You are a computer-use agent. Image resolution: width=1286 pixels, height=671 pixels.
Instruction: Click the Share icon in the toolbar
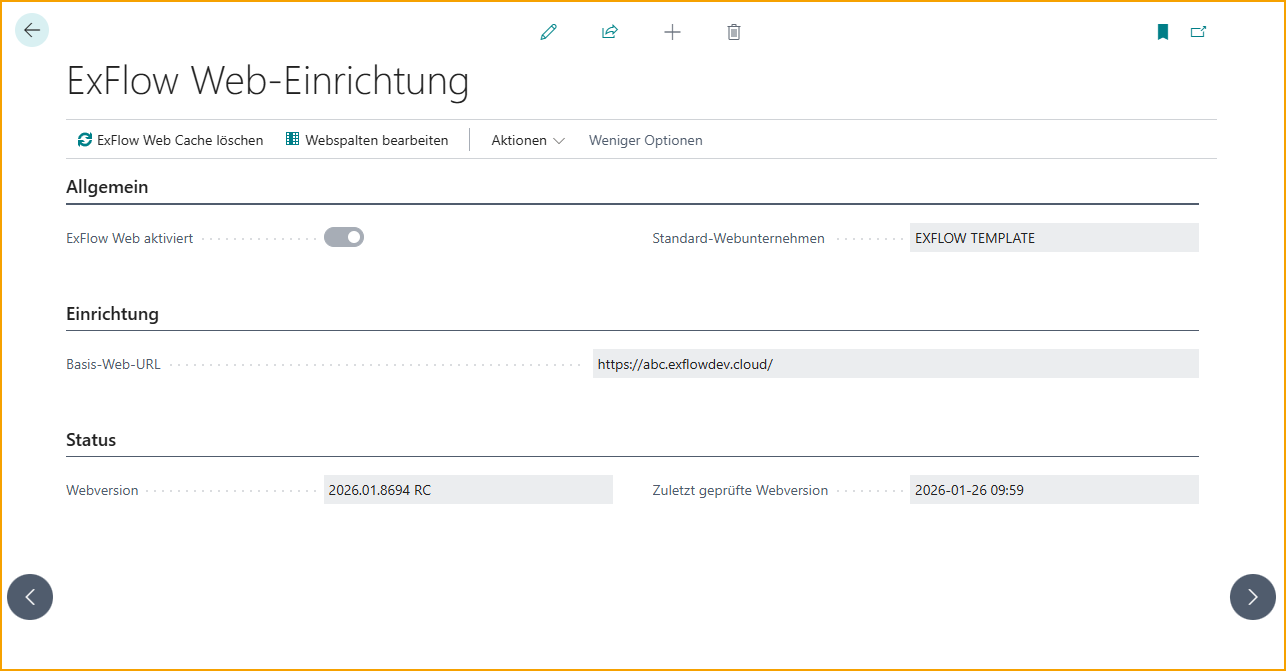tap(610, 31)
